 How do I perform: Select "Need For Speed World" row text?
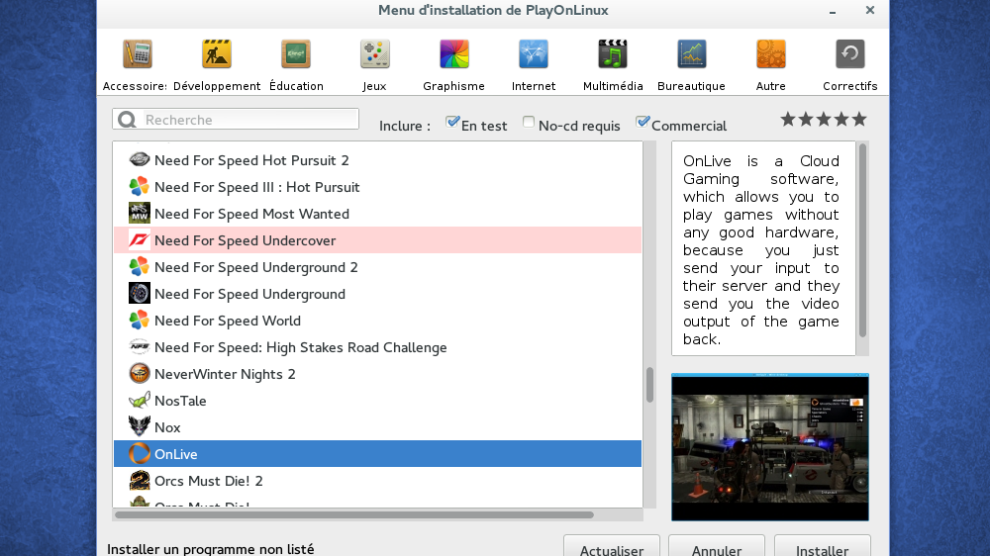pyautogui.click(x=227, y=321)
